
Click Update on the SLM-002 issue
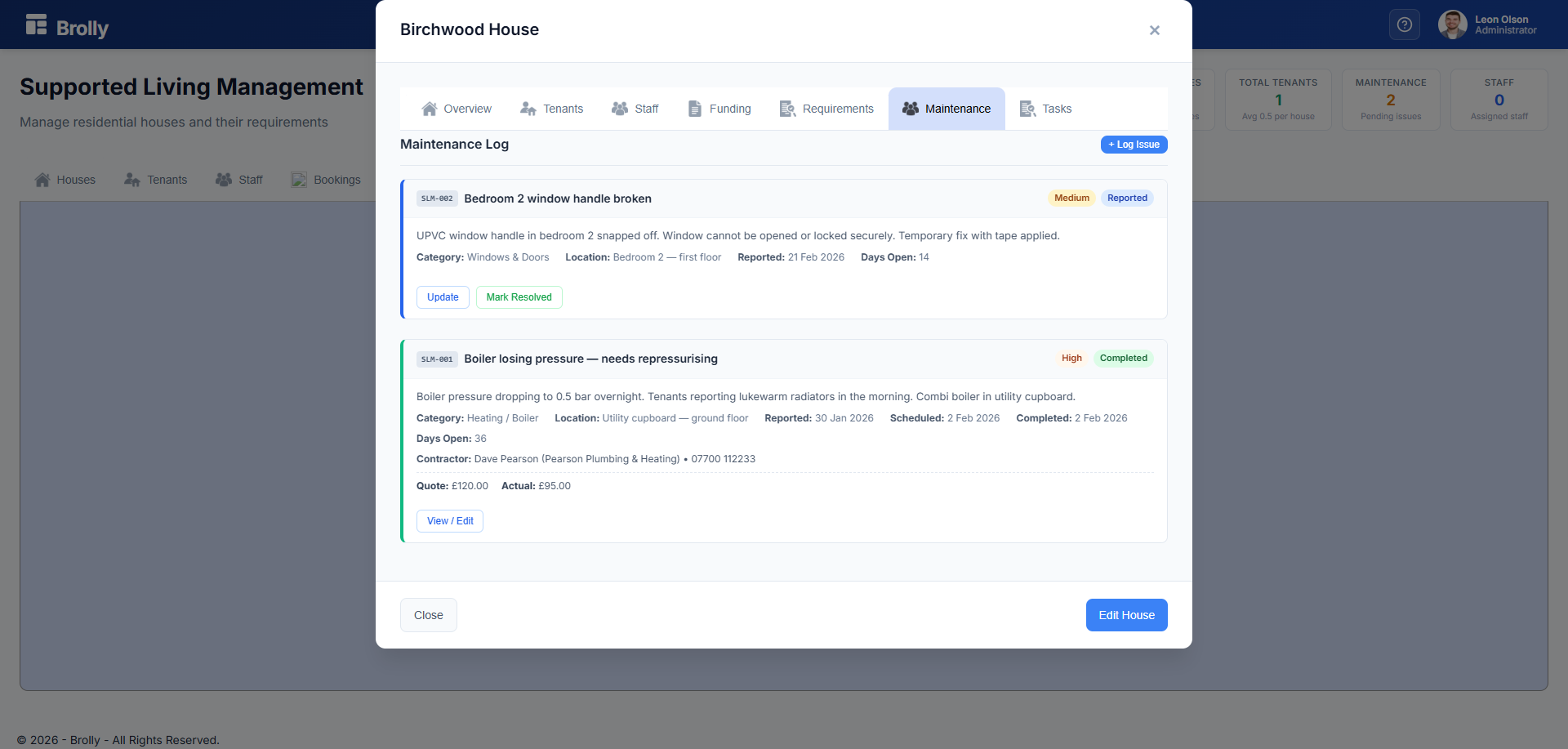click(443, 297)
